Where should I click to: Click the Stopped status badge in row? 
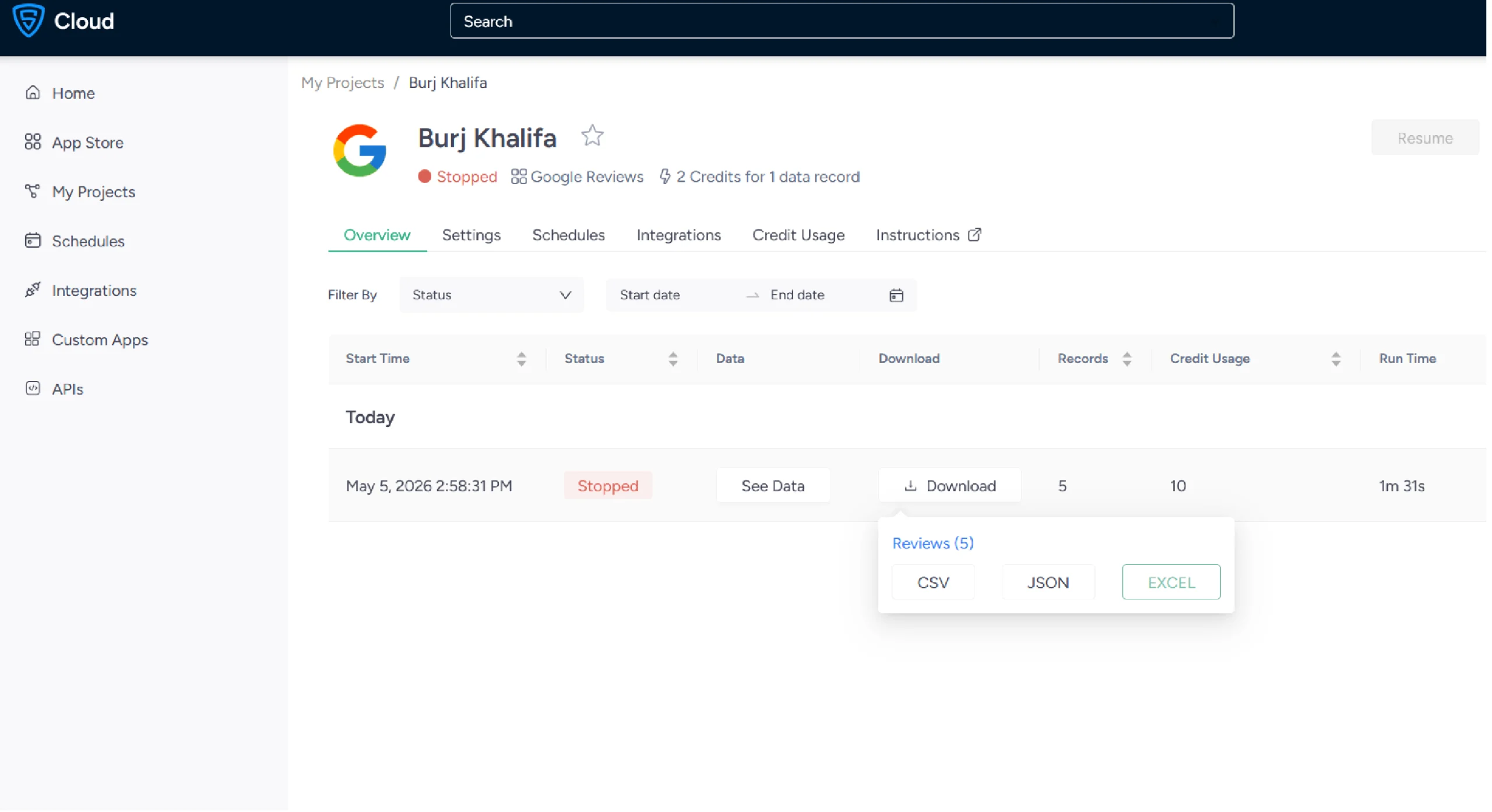pos(607,486)
